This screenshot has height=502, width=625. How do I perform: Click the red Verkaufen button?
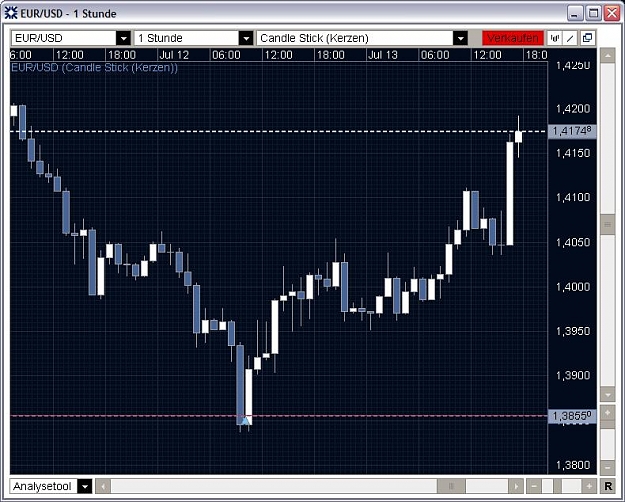click(513, 38)
